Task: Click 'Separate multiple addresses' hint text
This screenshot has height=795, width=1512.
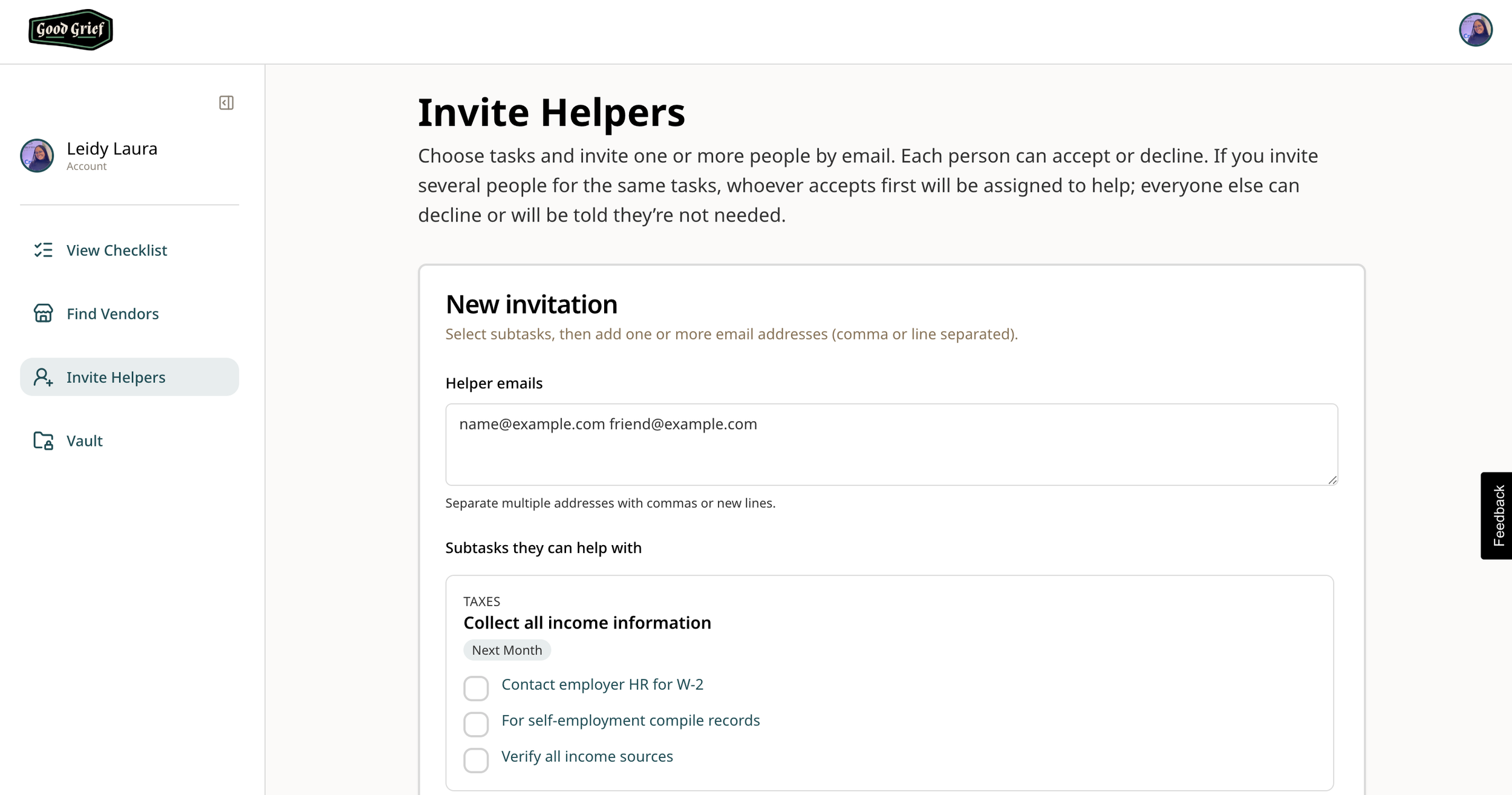Action: (x=610, y=503)
